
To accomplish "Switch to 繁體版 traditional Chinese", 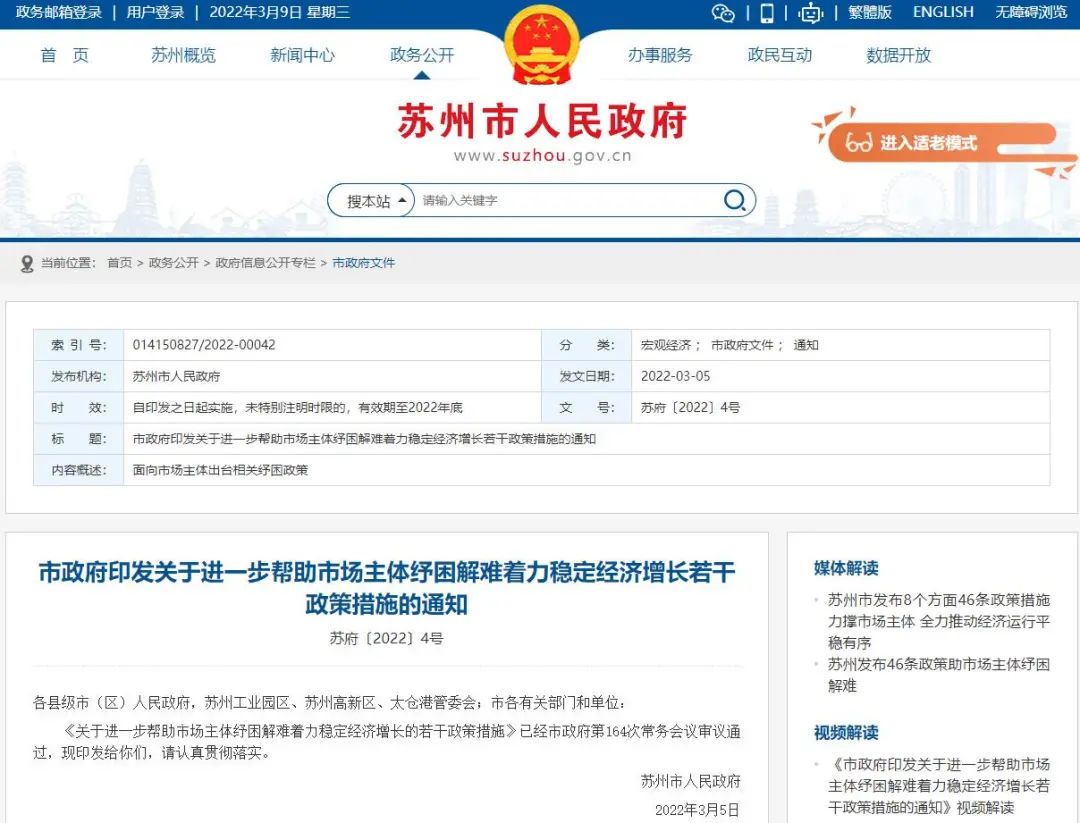I will click(x=870, y=13).
